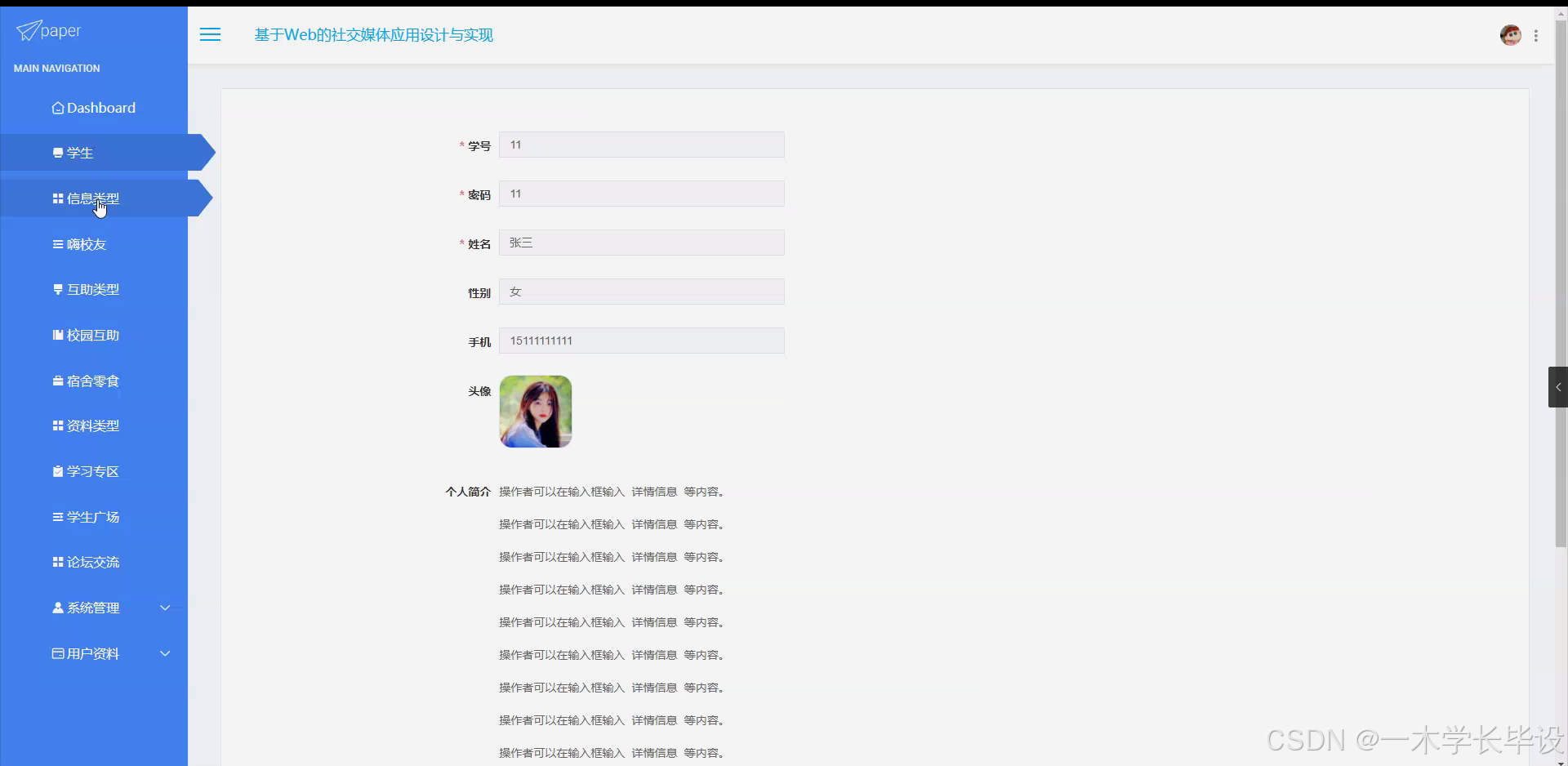Open the 嗨校友 section

pyautogui.click(x=87, y=243)
